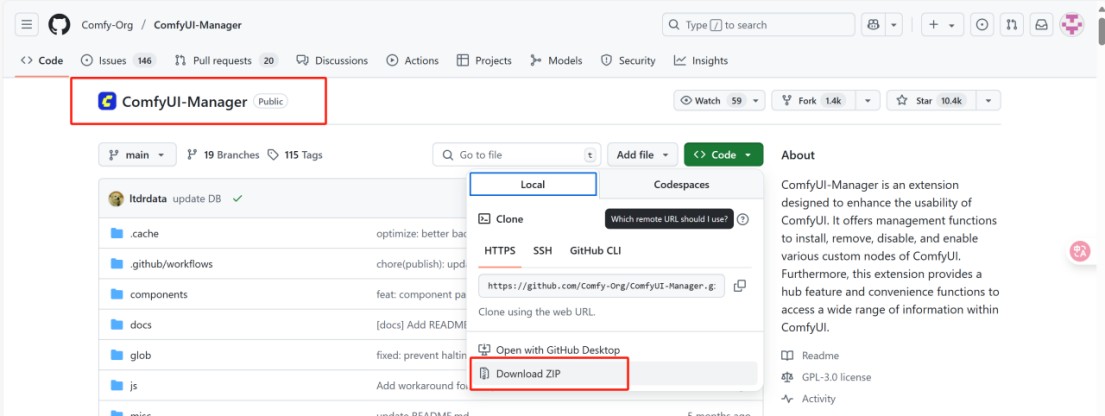Open the Copilot dropdown arrow
The width and height of the screenshot is (1105, 416).
(x=894, y=25)
